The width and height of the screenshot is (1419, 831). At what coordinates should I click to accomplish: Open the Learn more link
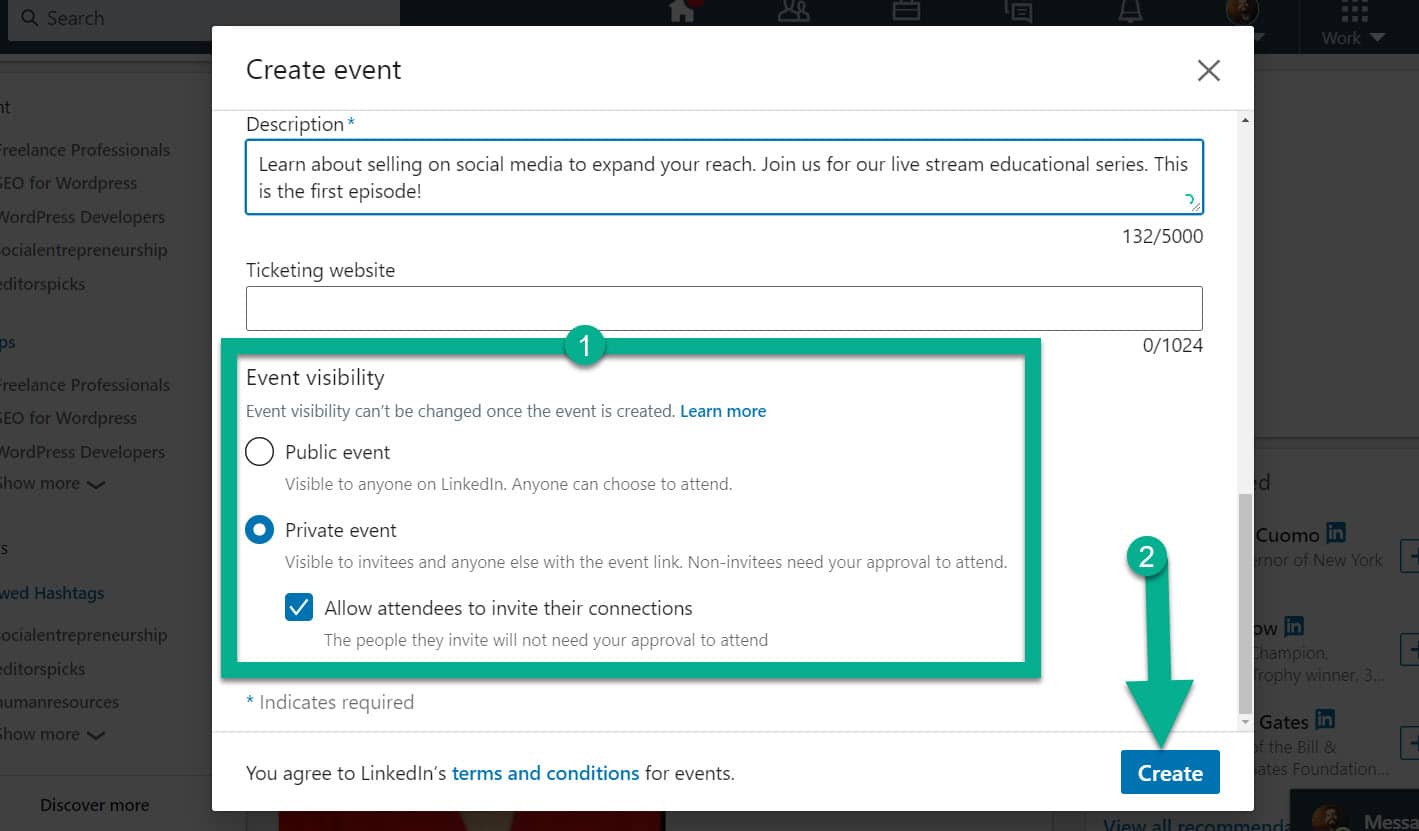pyautogui.click(x=723, y=411)
